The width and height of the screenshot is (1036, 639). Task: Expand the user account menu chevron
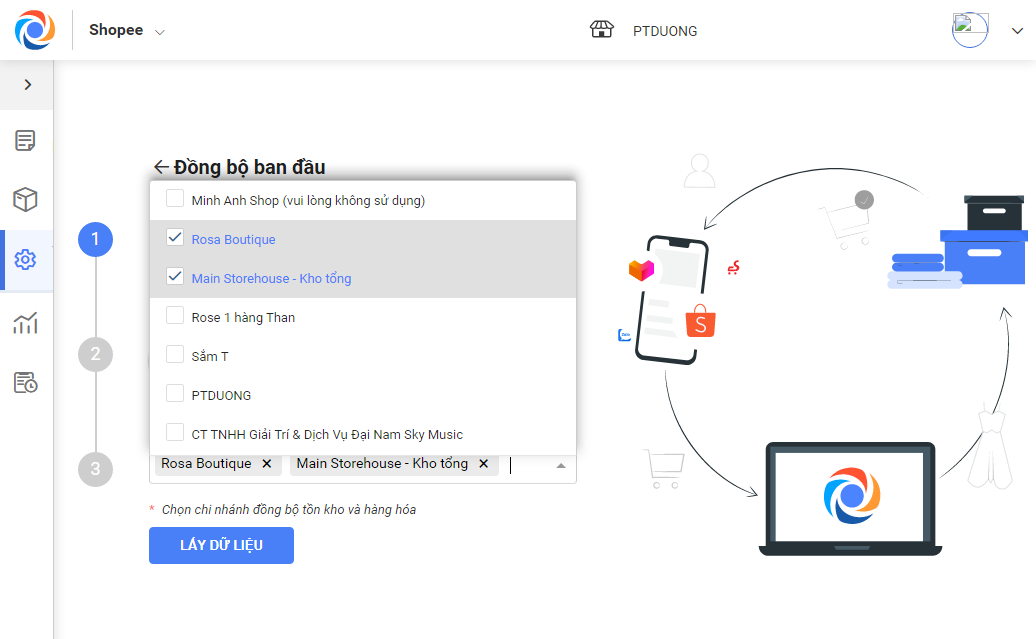pyautogui.click(x=1017, y=31)
